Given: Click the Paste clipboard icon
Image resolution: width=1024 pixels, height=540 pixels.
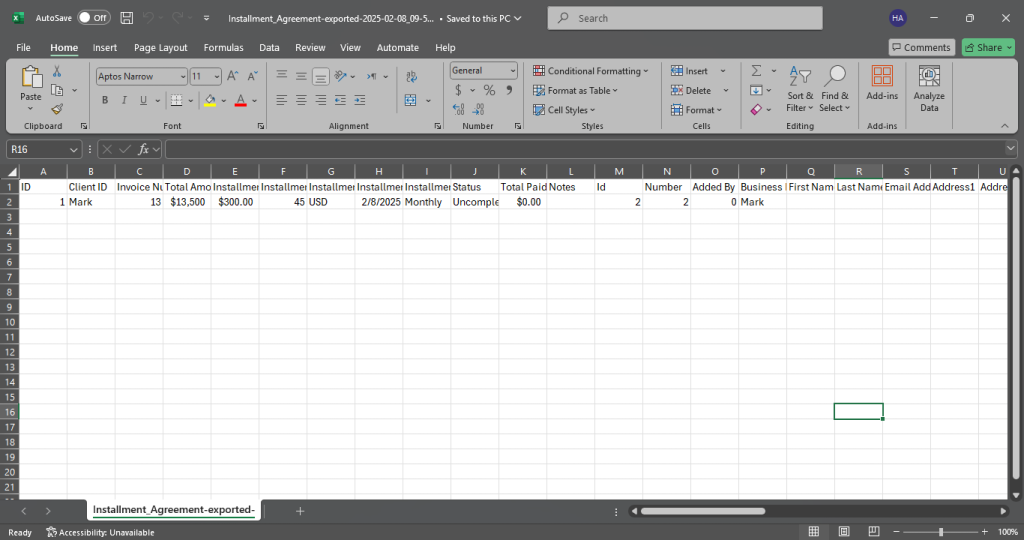Looking at the screenshot, I should pos(31,77).
